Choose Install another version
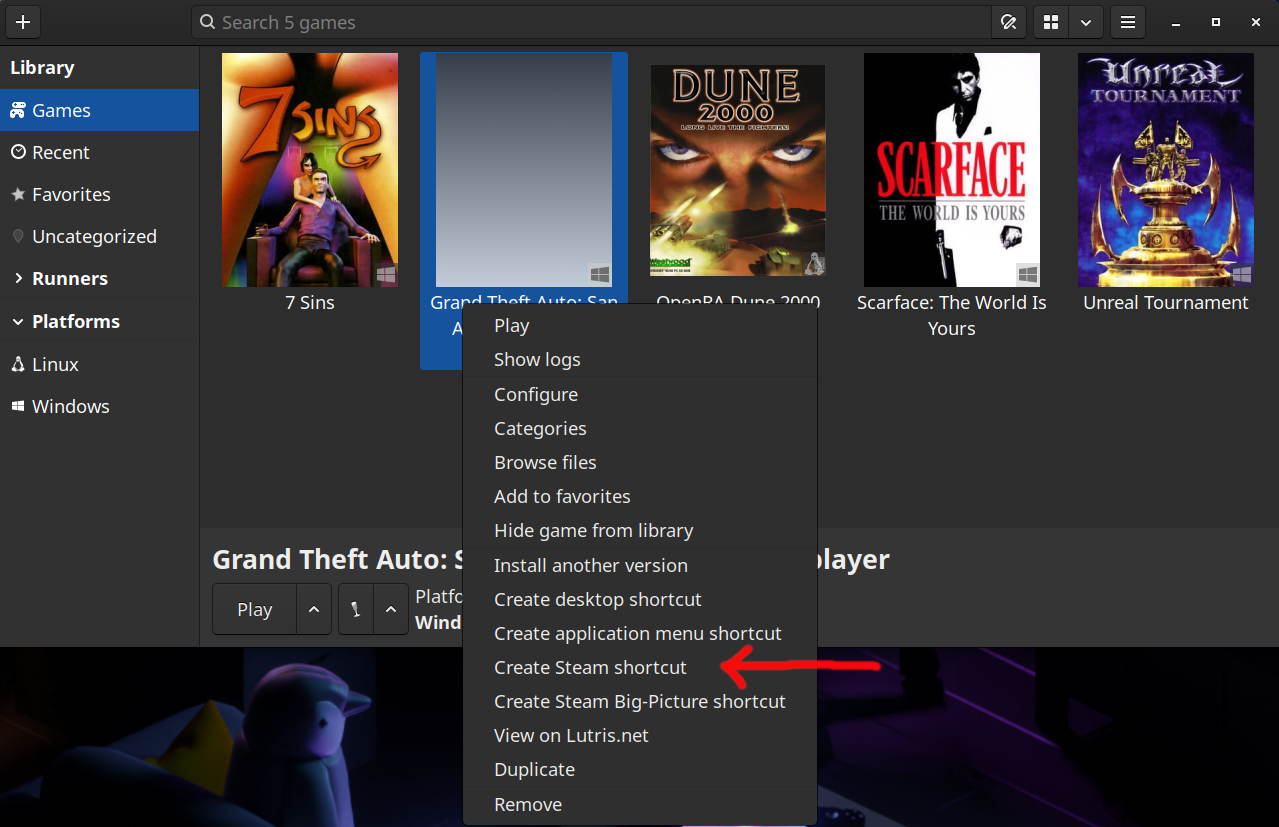This screenshot has width=1279, height=827. 640,566
